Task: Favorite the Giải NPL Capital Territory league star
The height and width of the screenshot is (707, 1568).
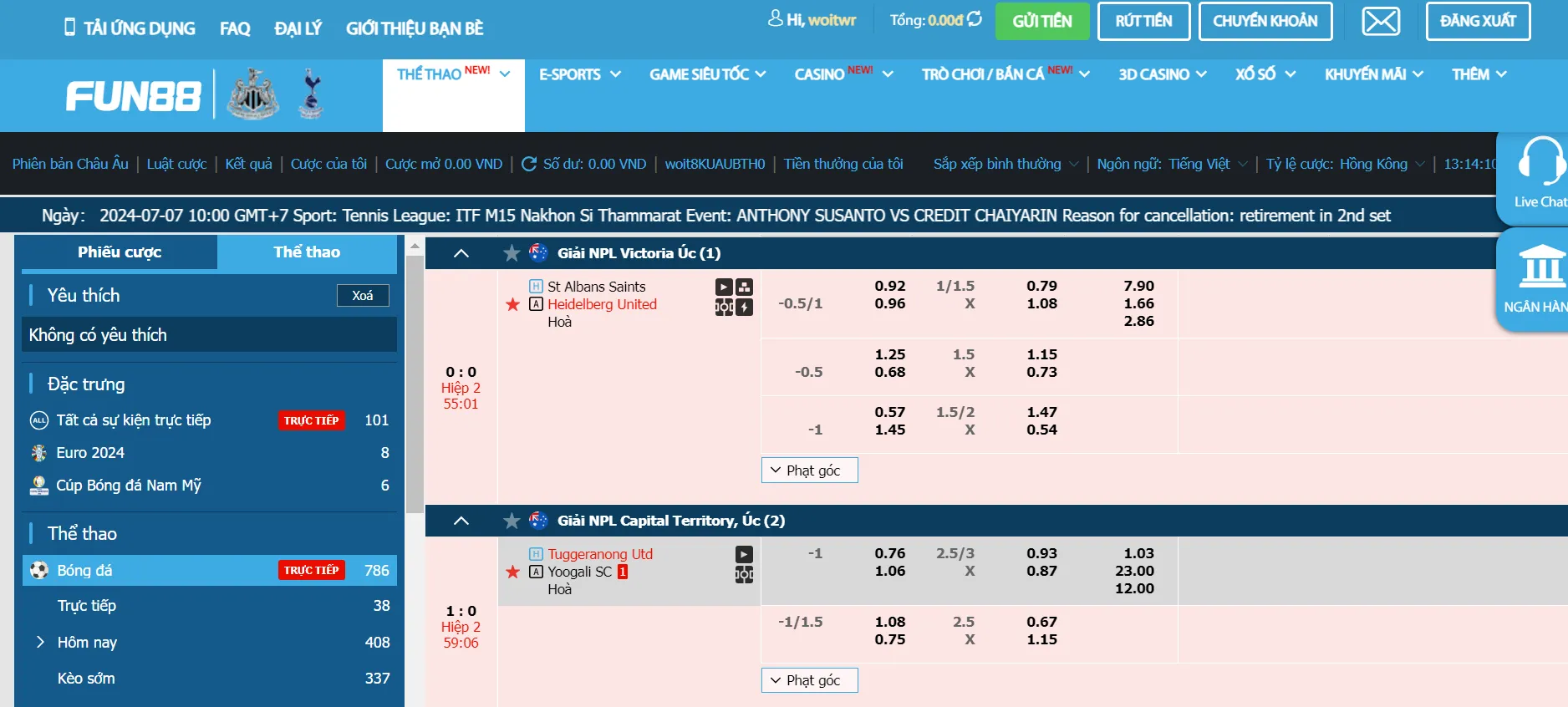Action: click(512, 520)
